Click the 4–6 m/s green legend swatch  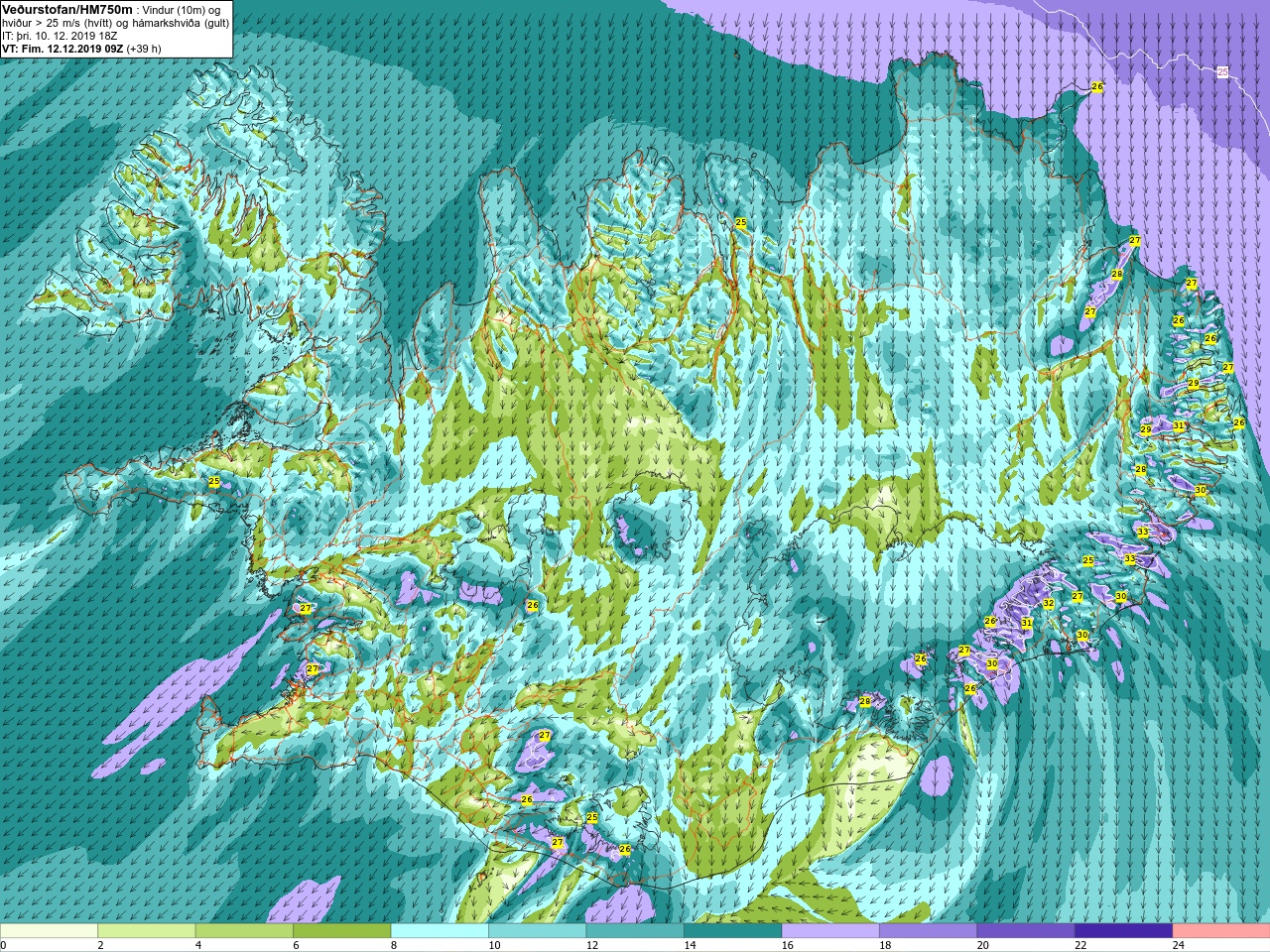(x=244, y=931)
